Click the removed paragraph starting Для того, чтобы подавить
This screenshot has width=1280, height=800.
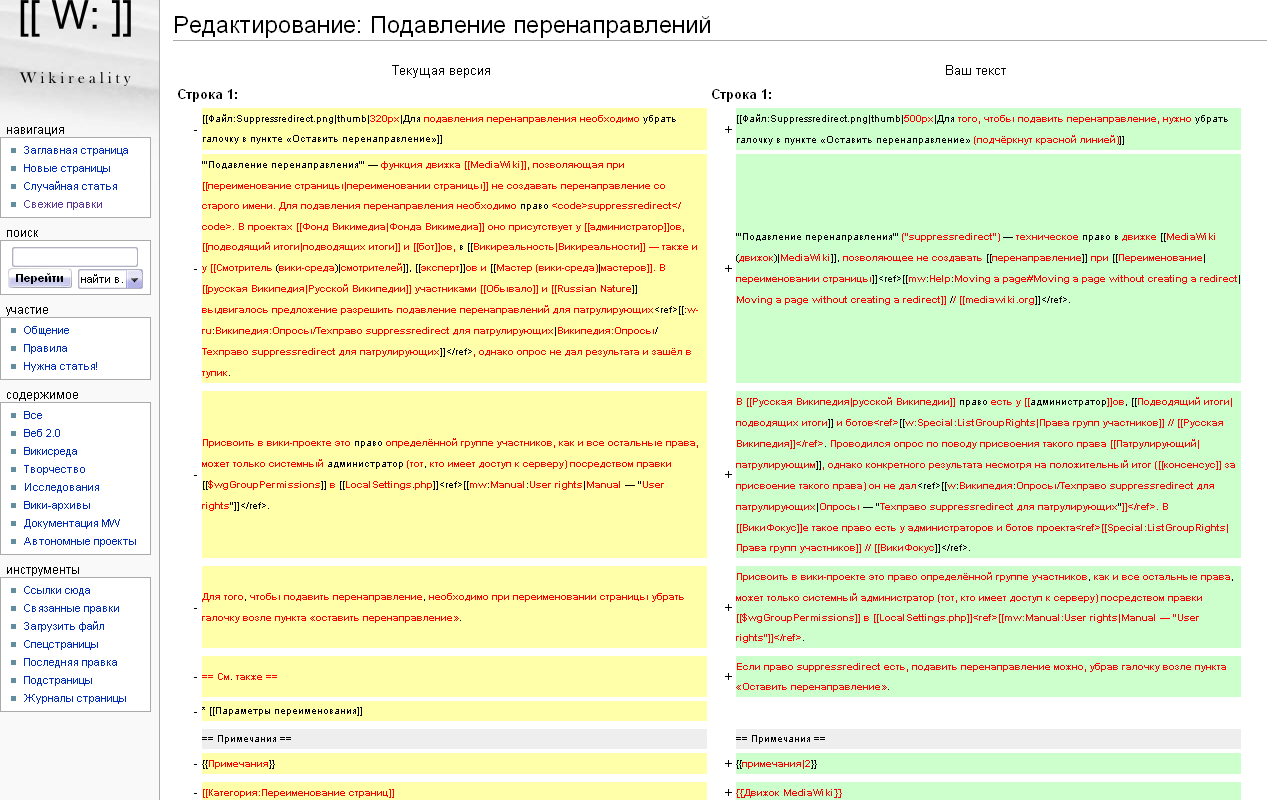tap(454, 607)
